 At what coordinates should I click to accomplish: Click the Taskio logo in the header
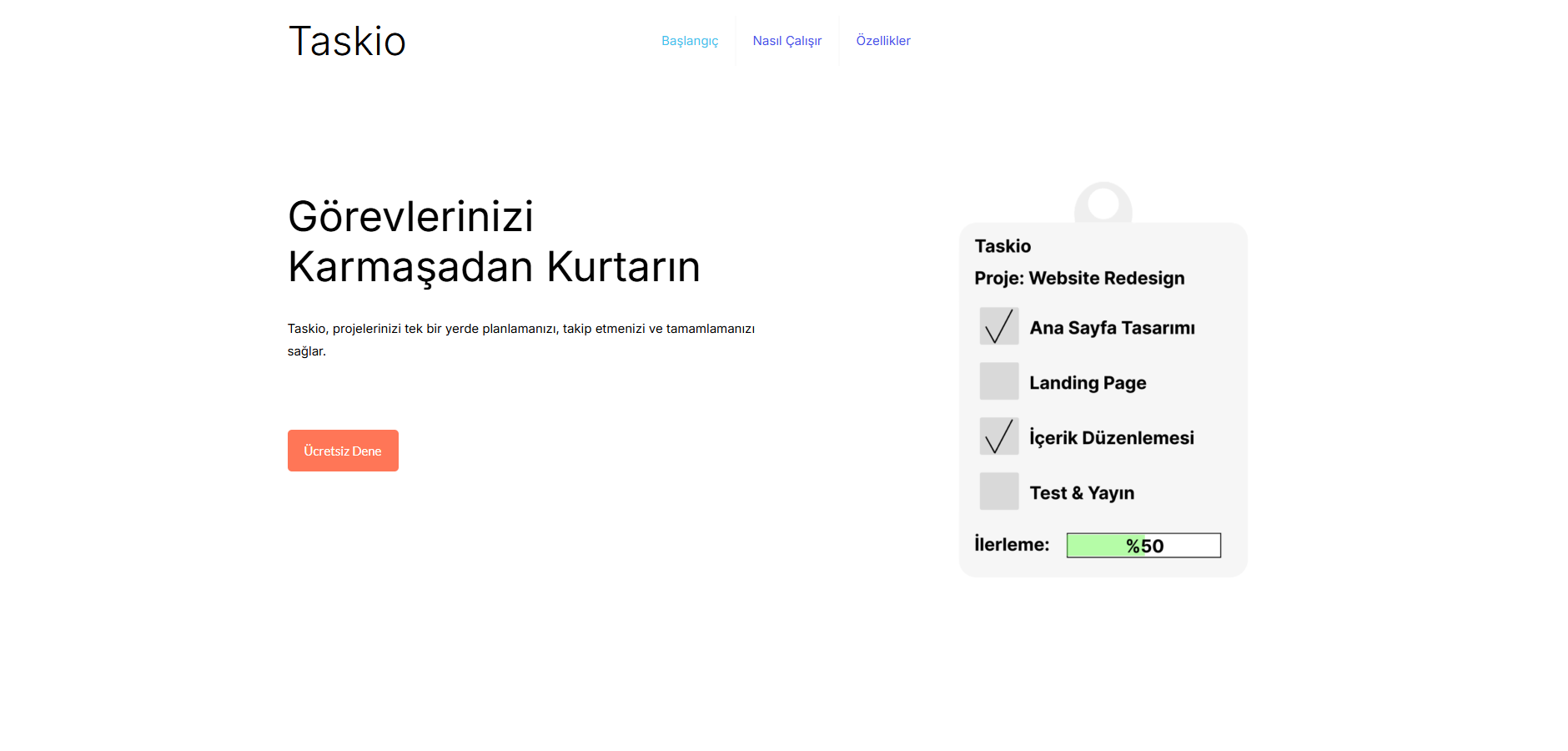tap(347, 41)
